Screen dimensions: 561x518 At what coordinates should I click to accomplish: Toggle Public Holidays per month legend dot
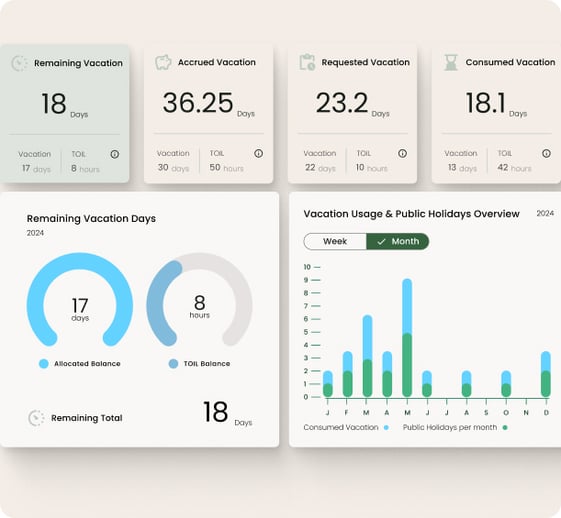click(505, 427)
